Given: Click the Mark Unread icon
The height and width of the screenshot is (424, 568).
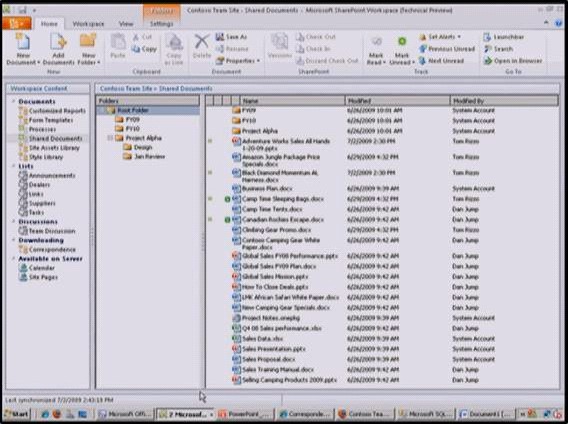Looking at the screenshot, I should (402, 42).
